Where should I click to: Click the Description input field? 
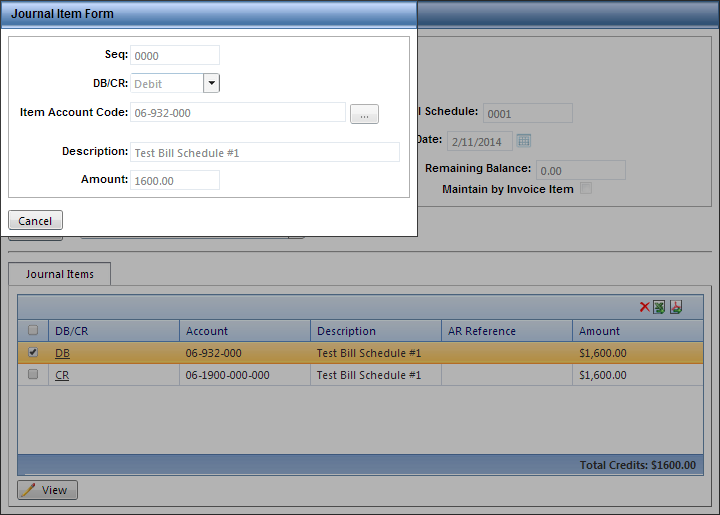[265, 152]
